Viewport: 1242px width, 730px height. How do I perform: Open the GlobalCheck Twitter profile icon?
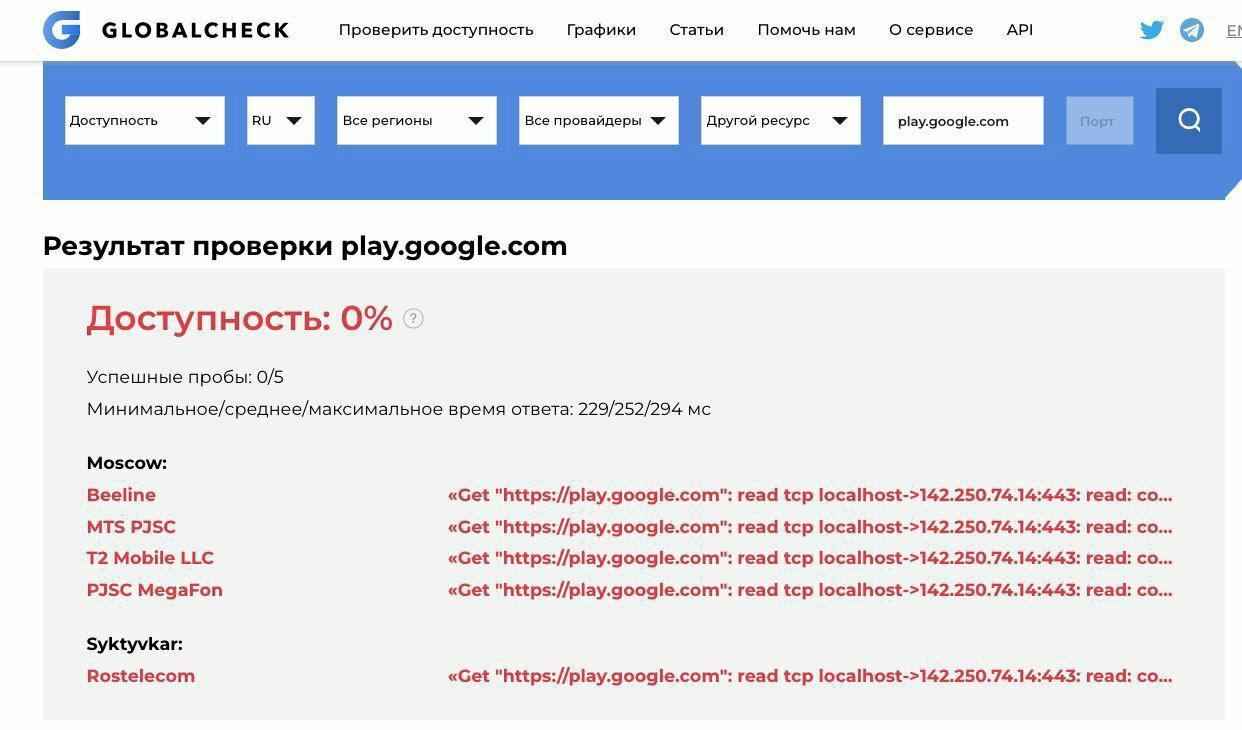click(1151, 29)
